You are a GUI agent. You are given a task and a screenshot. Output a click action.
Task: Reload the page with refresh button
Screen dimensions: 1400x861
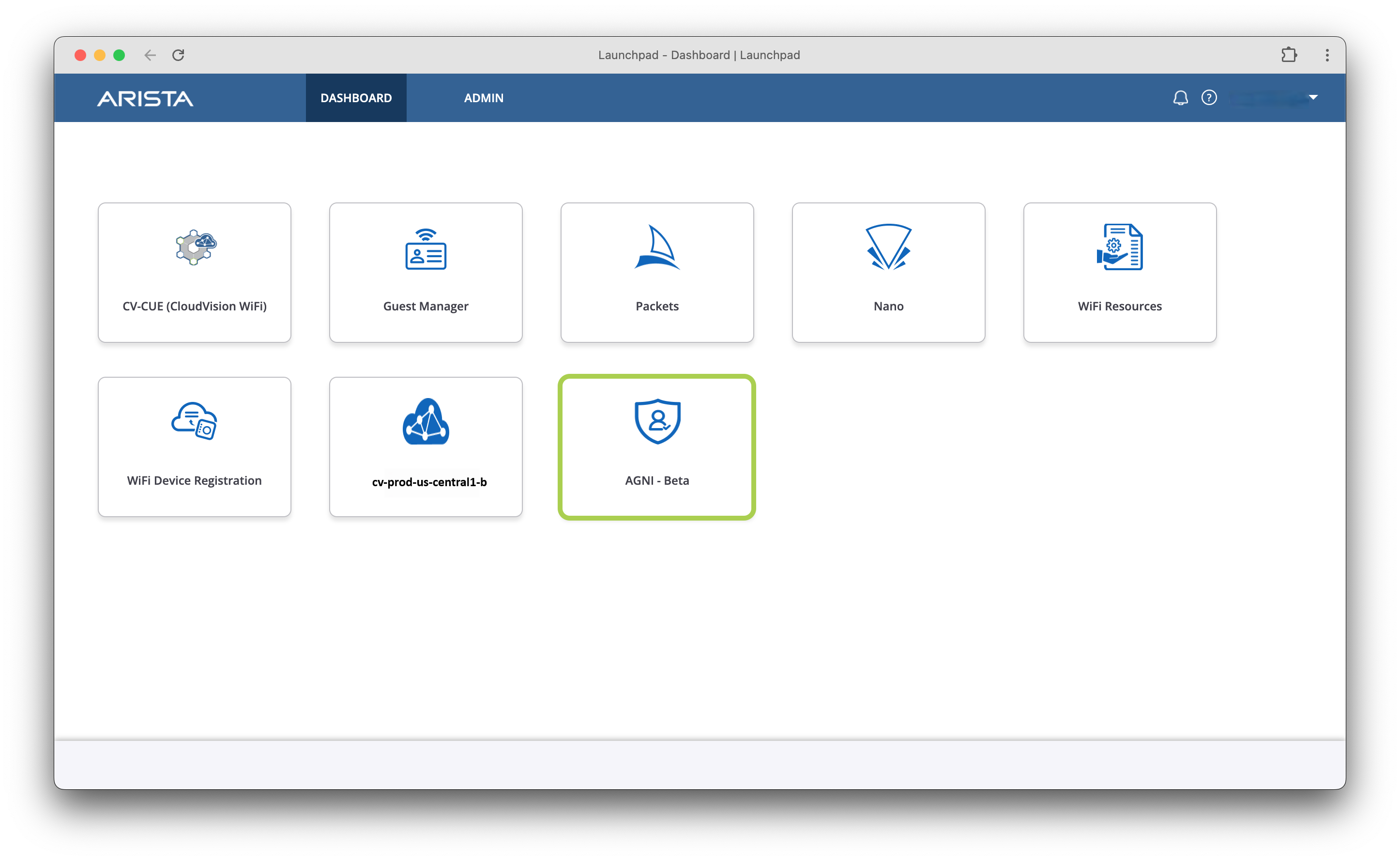(x=178, y=55)
